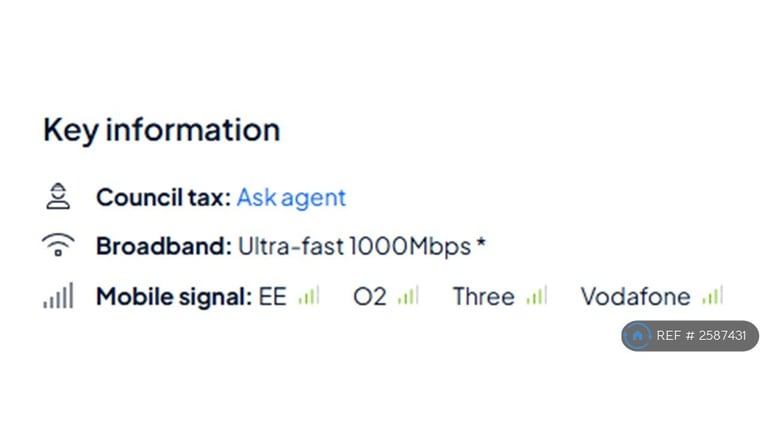Click the Mobile signal label

coord(174,296)
